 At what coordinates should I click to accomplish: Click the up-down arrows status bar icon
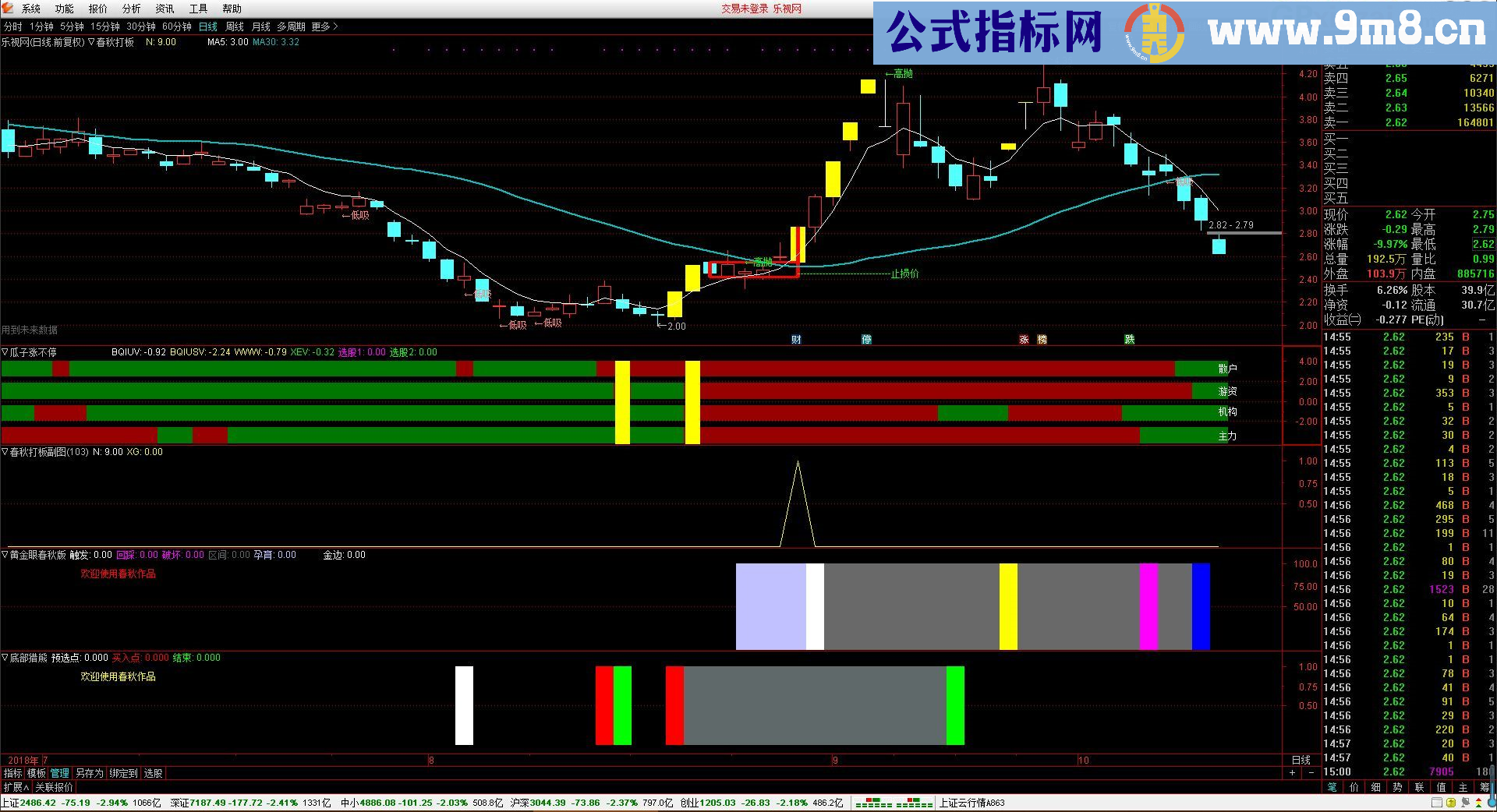click(1478, 803)
